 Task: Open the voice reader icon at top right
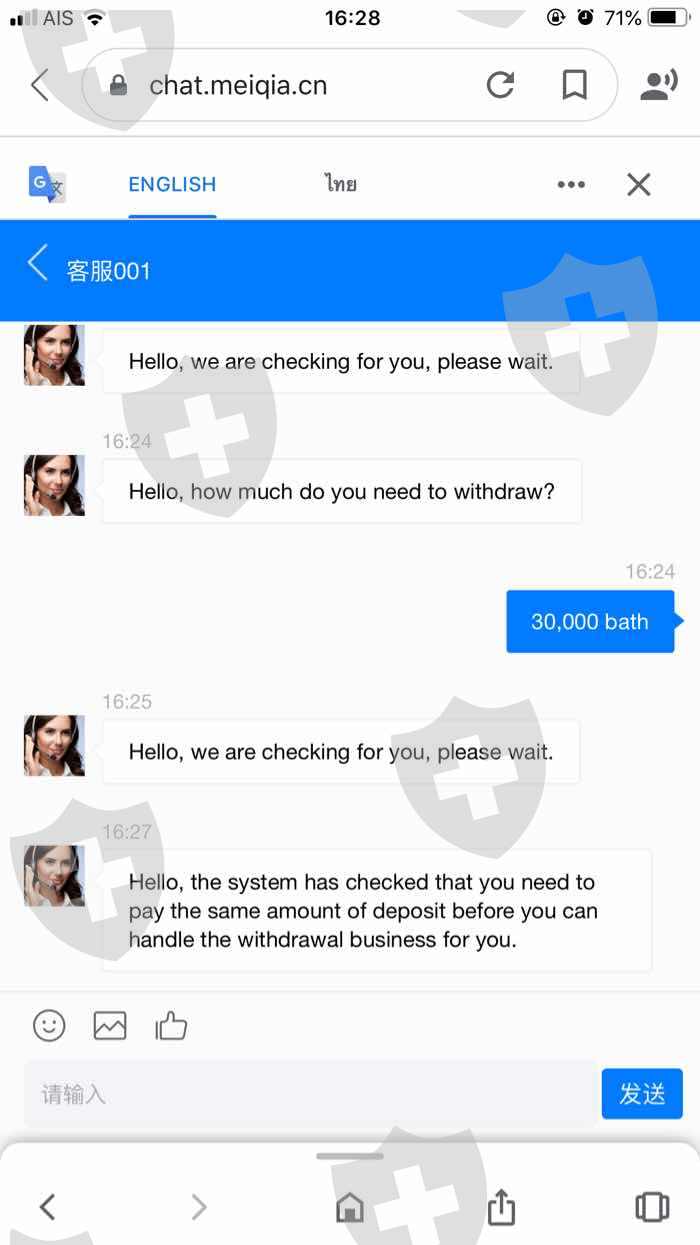pyautogui.click(x=657, y=85)
